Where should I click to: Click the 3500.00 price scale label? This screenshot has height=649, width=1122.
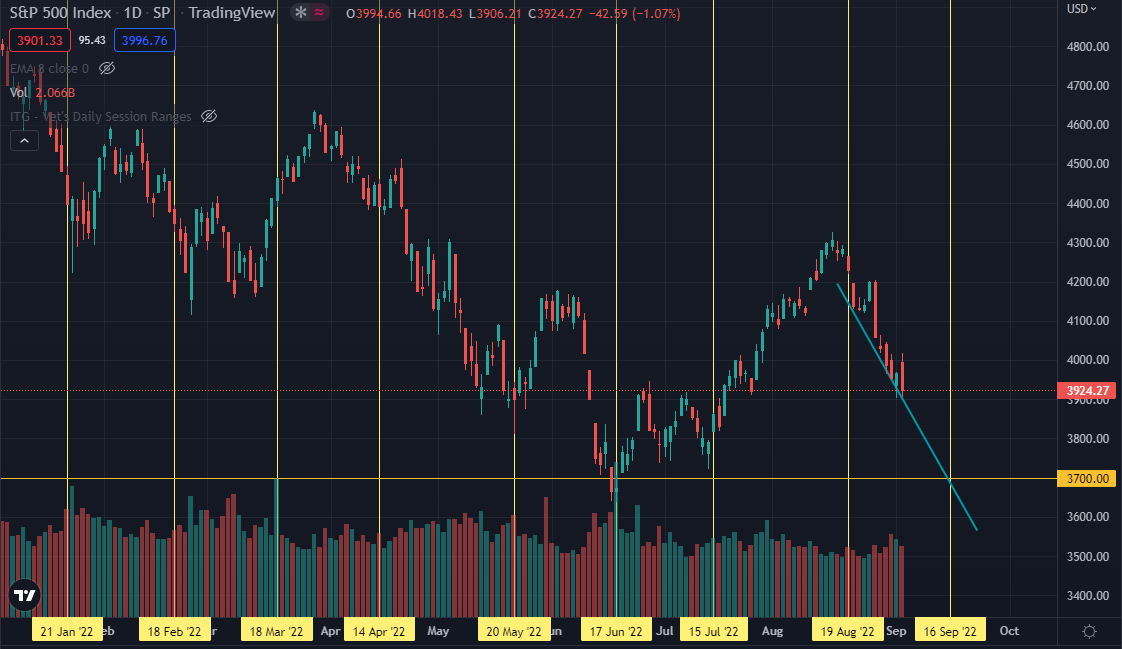pos(1088,556)
